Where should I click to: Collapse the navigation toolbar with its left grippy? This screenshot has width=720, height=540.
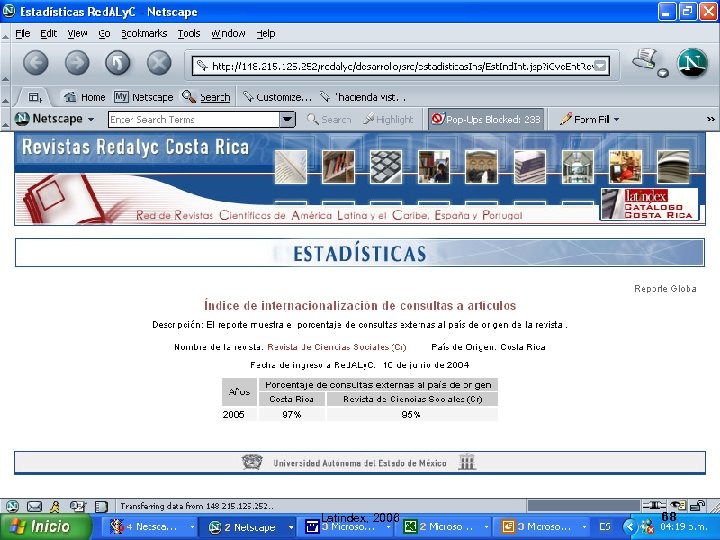(5, 63)
